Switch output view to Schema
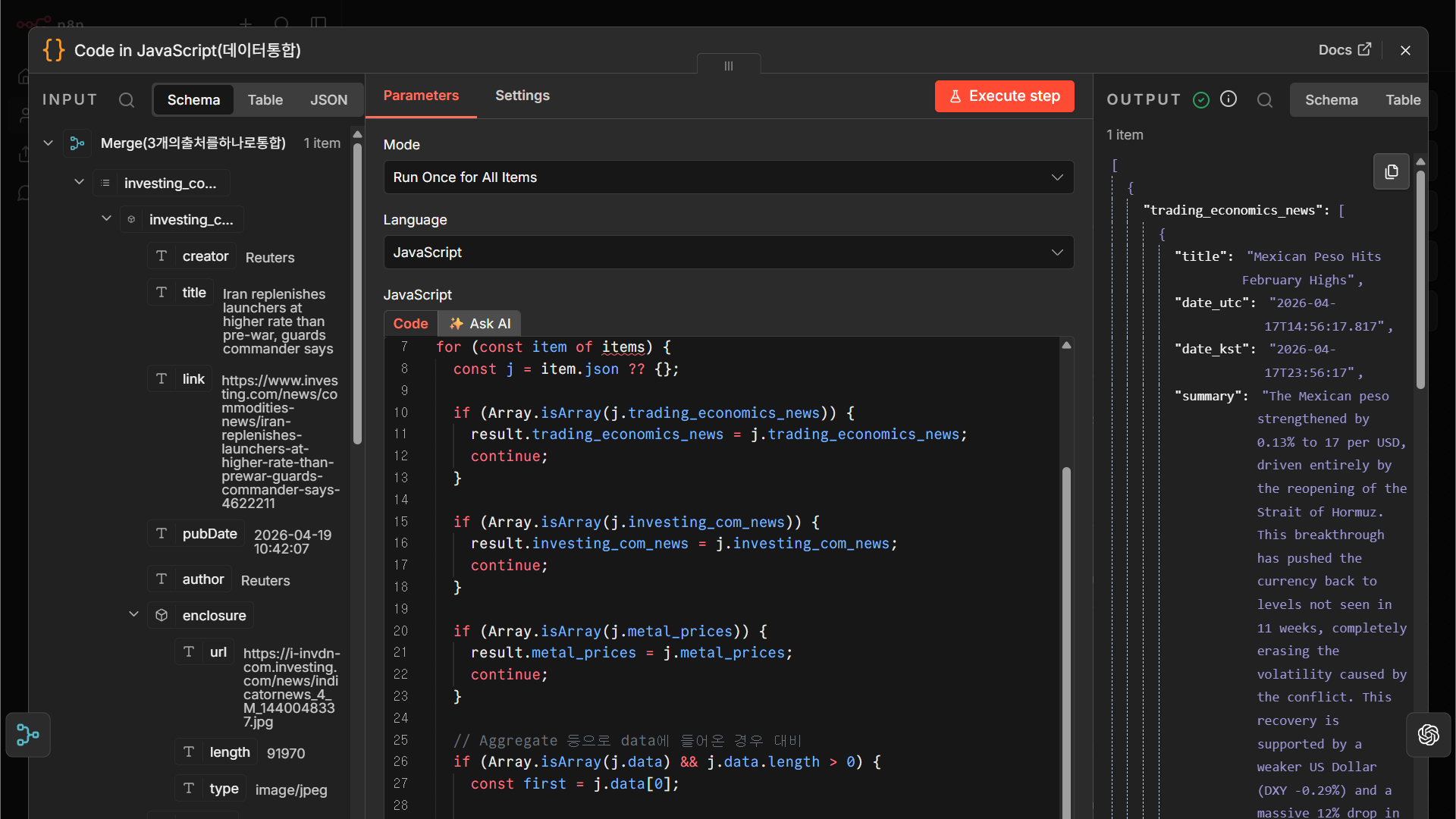This screenshot has width=1456, height=819. coord(1332,100)
